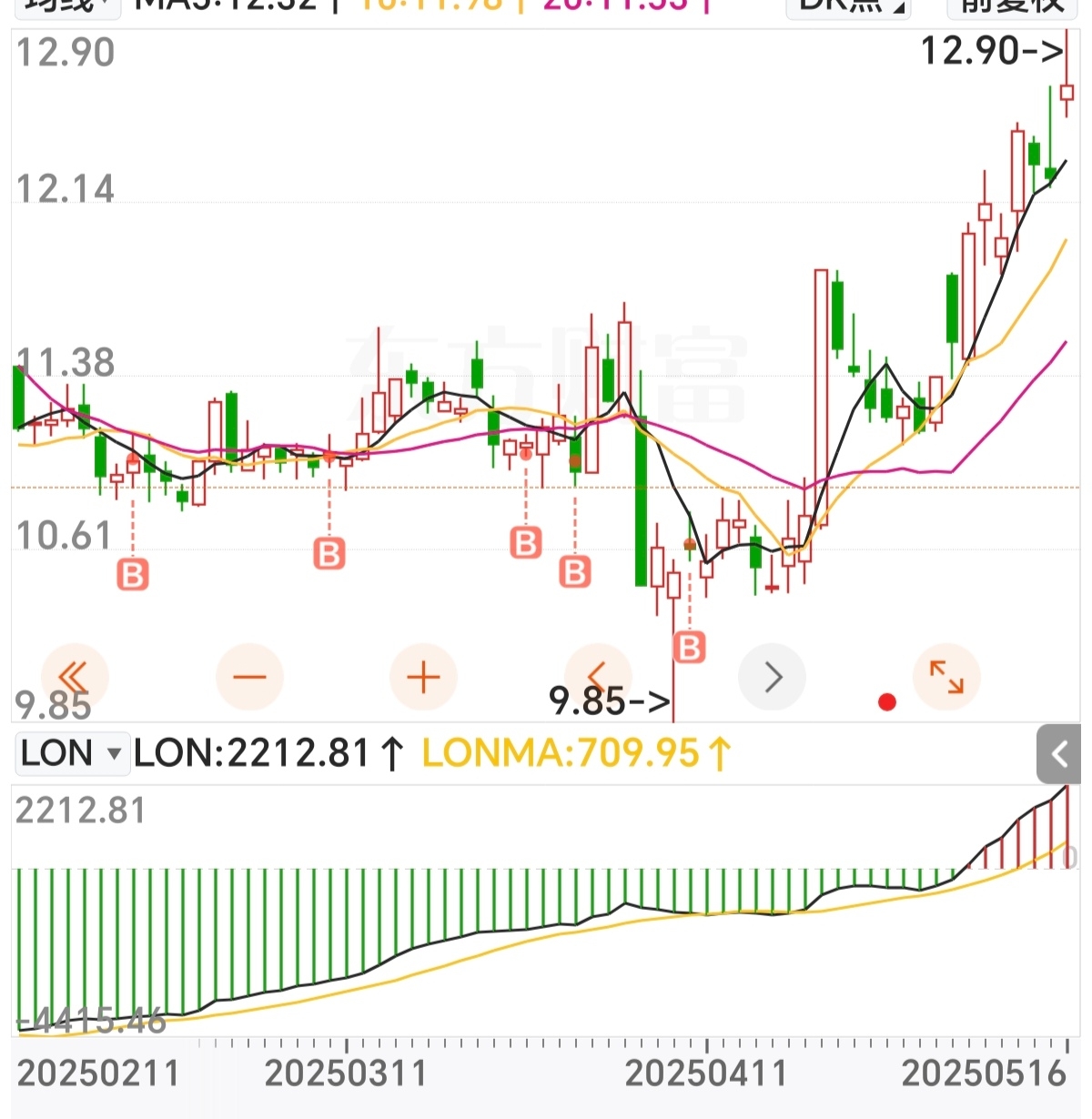Tap the -4415.46 LON axis label

pos(90,1021)
